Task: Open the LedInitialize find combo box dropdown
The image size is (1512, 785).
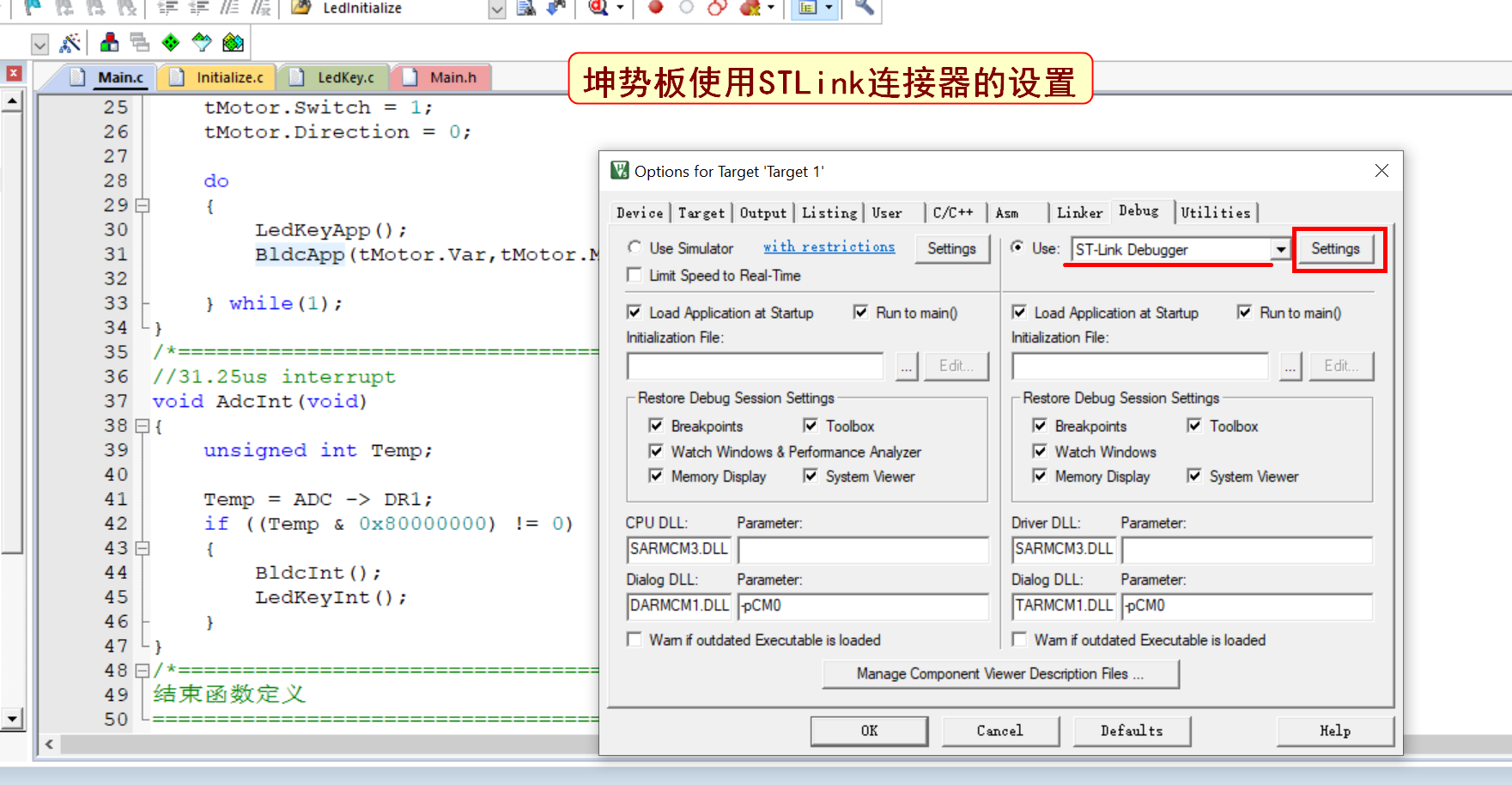Action: coord(496,9)
